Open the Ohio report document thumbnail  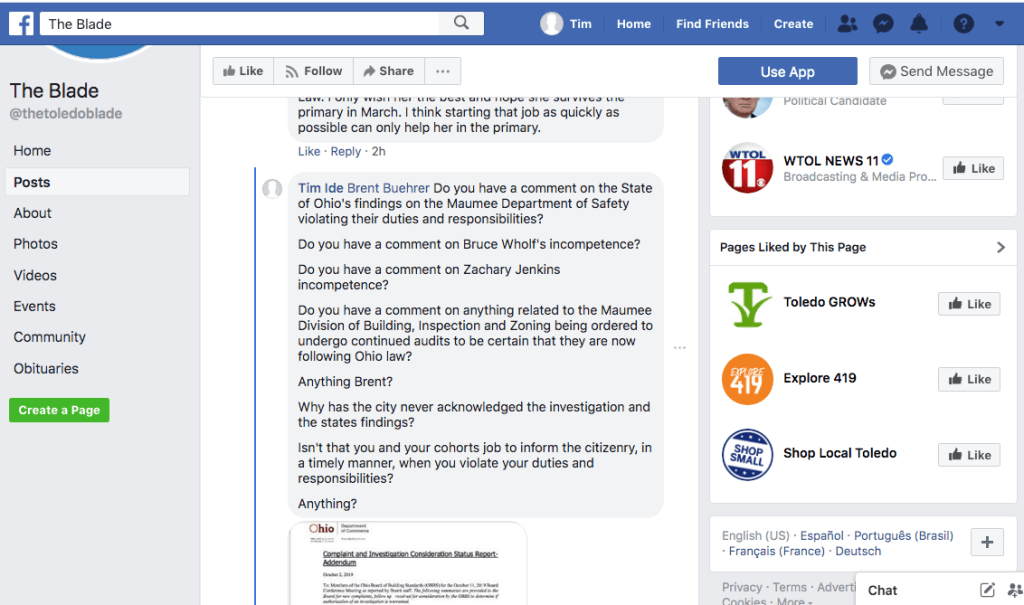click(408, 563)
